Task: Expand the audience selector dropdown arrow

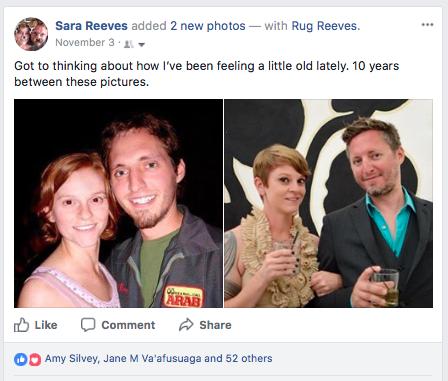Action: click(x=141, y=44)
